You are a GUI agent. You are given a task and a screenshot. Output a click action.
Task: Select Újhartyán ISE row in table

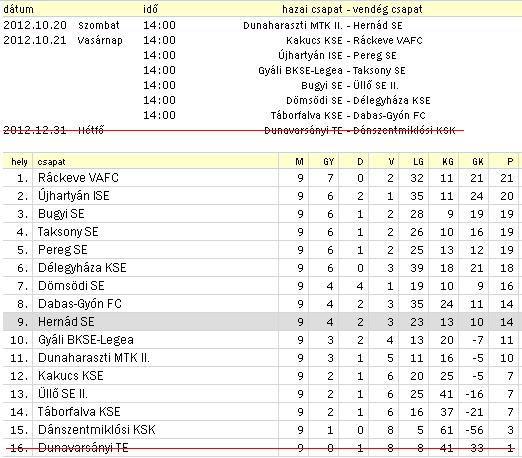click(261, 196)
